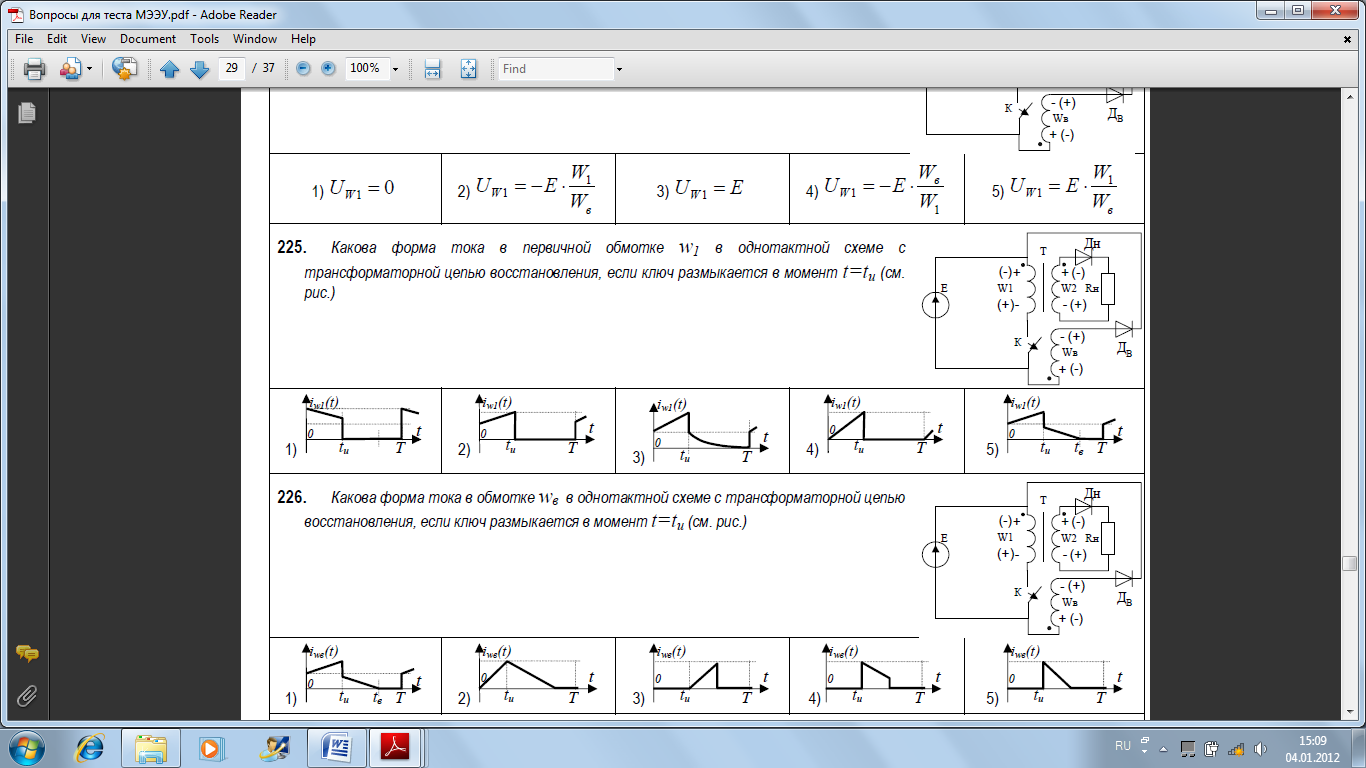Click the page number field showing 29
1366x768 pixels.
click(231, 68)
